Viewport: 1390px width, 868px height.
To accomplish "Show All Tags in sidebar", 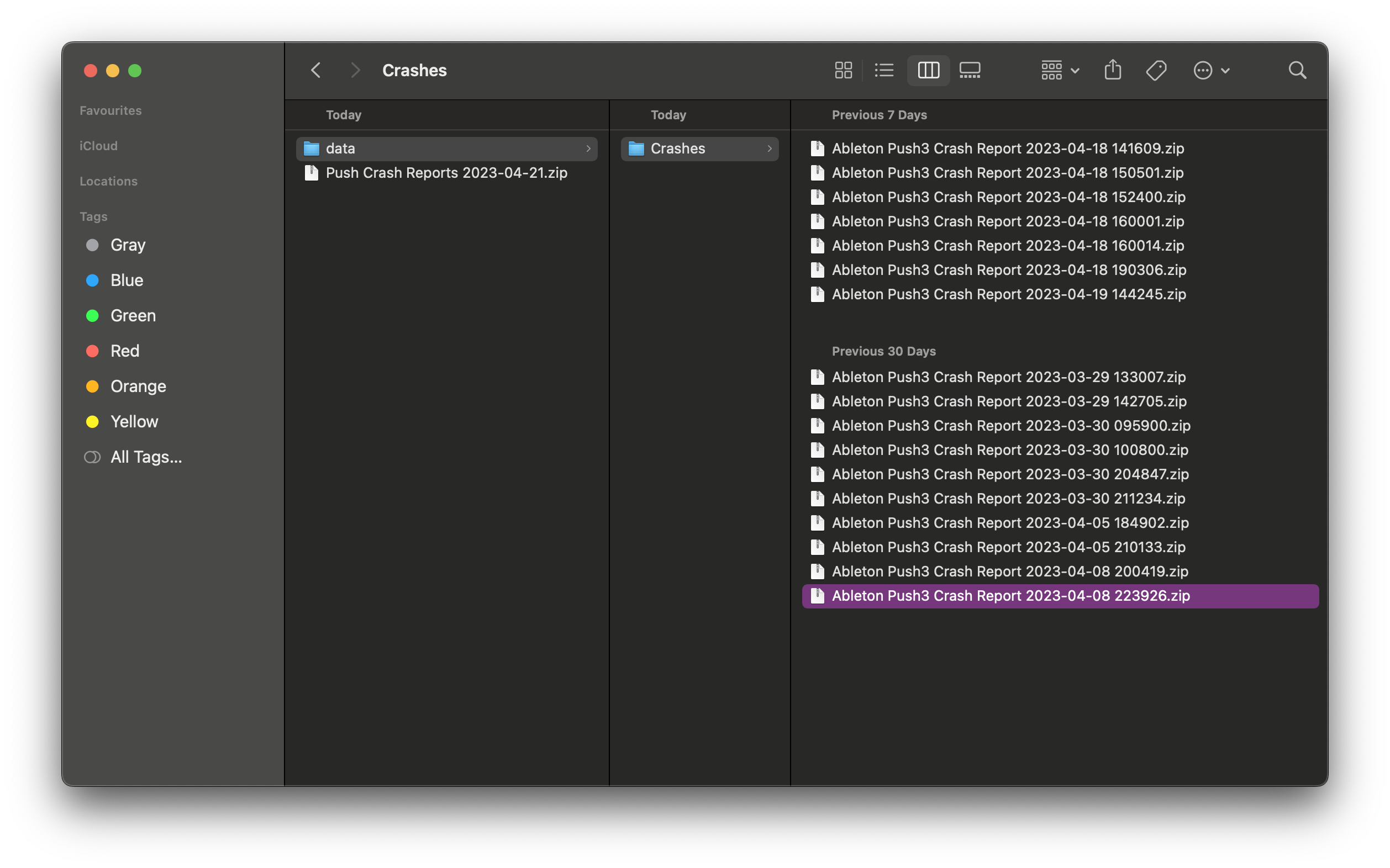I will [146, 457].
